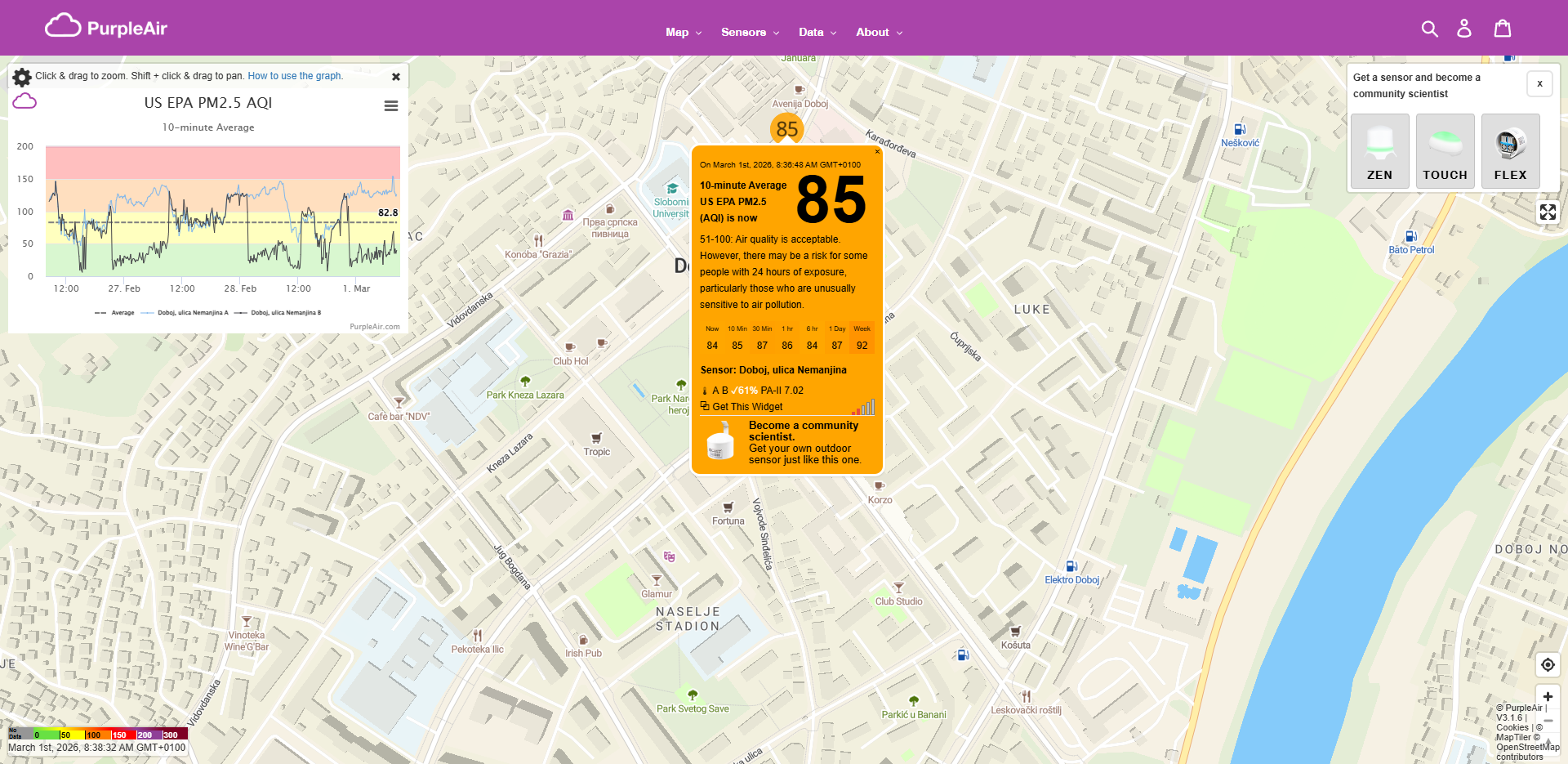Open the 'How to use the graph' link

point(294,75)
